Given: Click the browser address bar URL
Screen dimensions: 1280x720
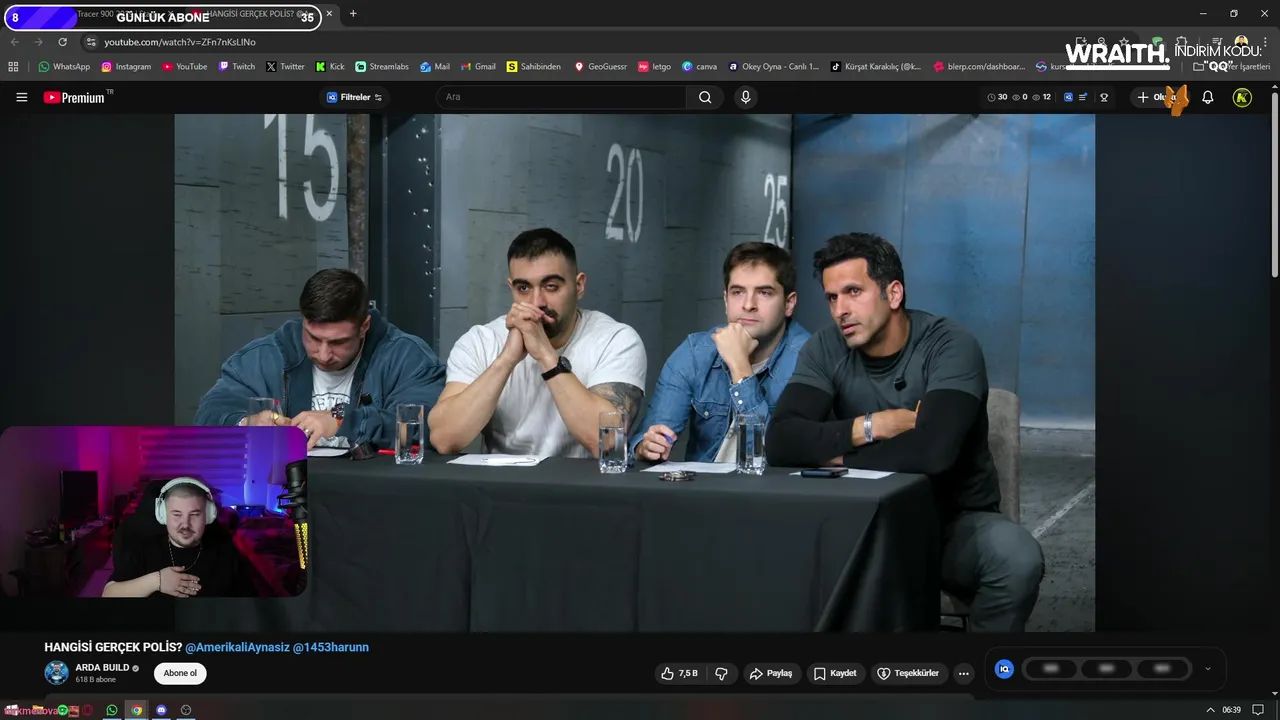Looking at the screenshot, I should pyautogui.click(x=180, y=42).
